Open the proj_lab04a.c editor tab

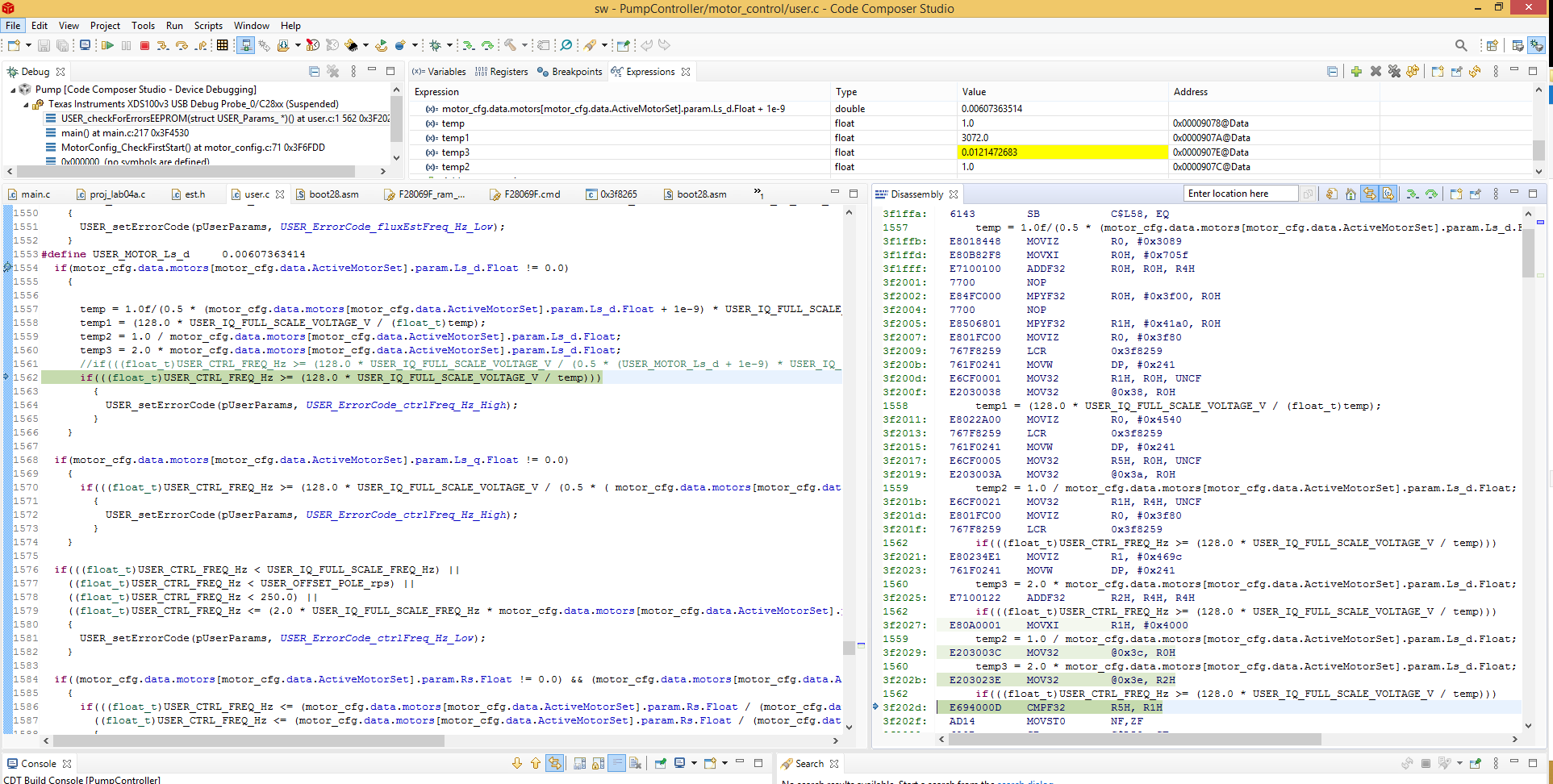coord(116,194)
